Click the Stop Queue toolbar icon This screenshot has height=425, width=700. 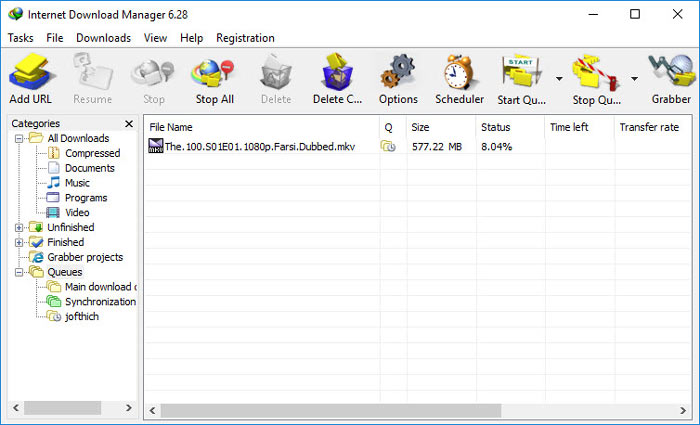click(596, 72)
